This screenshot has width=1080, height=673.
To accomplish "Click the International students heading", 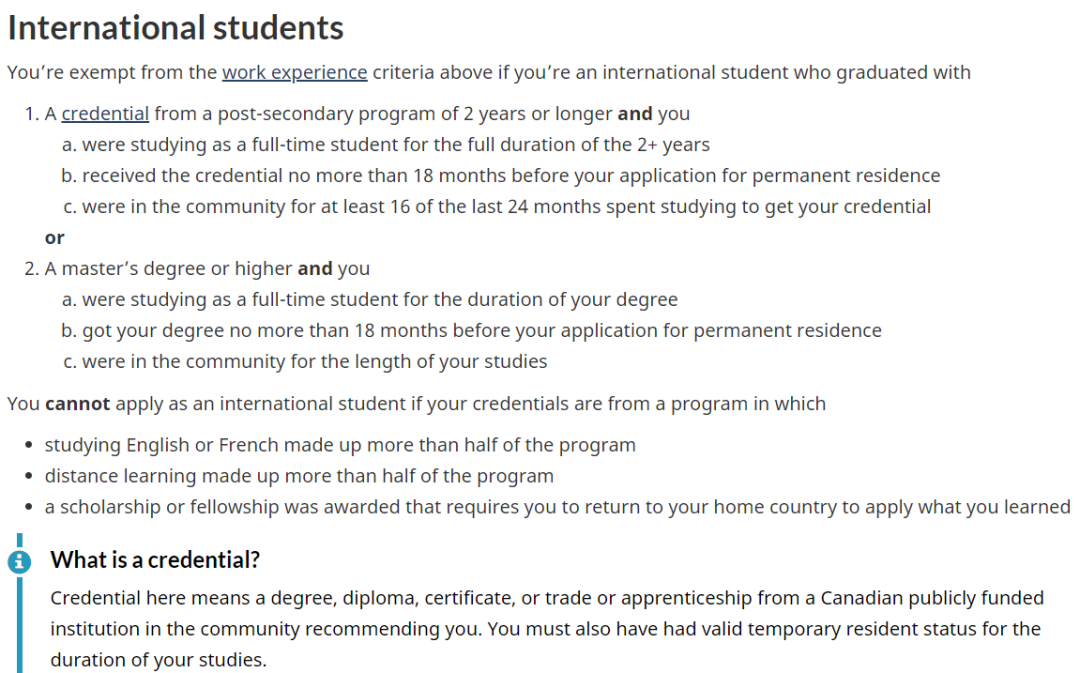I will click(x=176, y=28).
